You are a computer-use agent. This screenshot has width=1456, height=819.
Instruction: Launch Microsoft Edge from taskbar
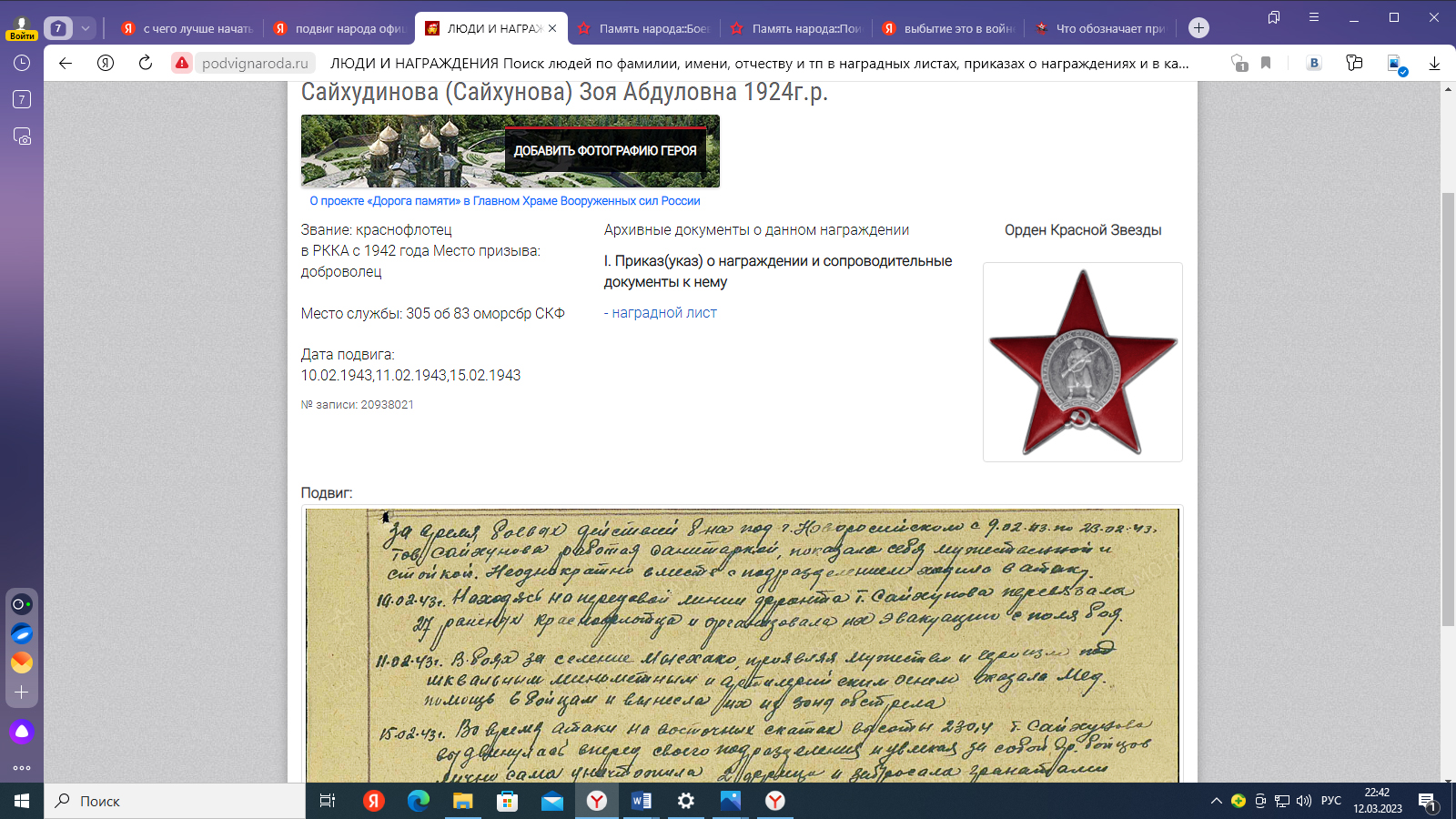[419, 801]
